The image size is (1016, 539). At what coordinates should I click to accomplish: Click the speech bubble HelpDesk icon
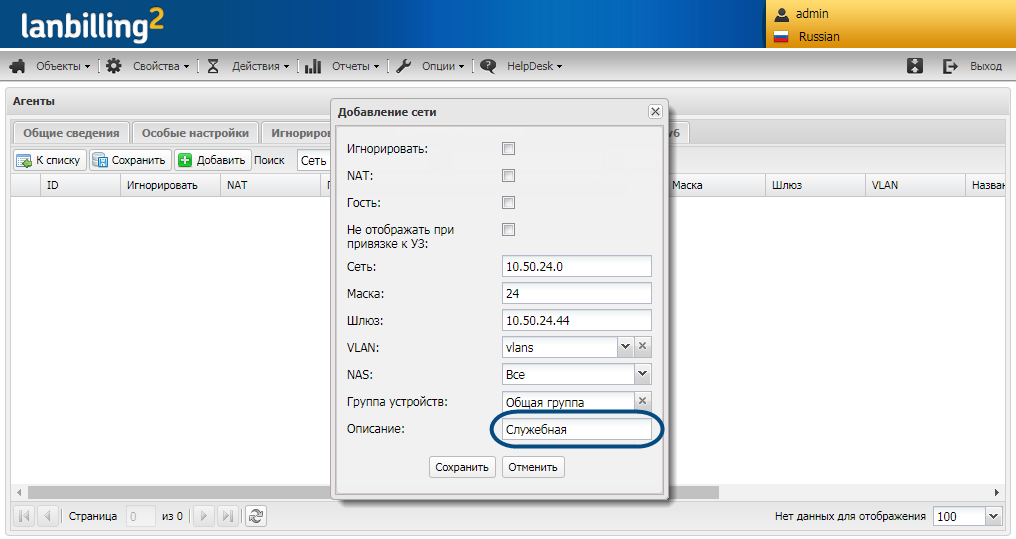tap(488, 66)
